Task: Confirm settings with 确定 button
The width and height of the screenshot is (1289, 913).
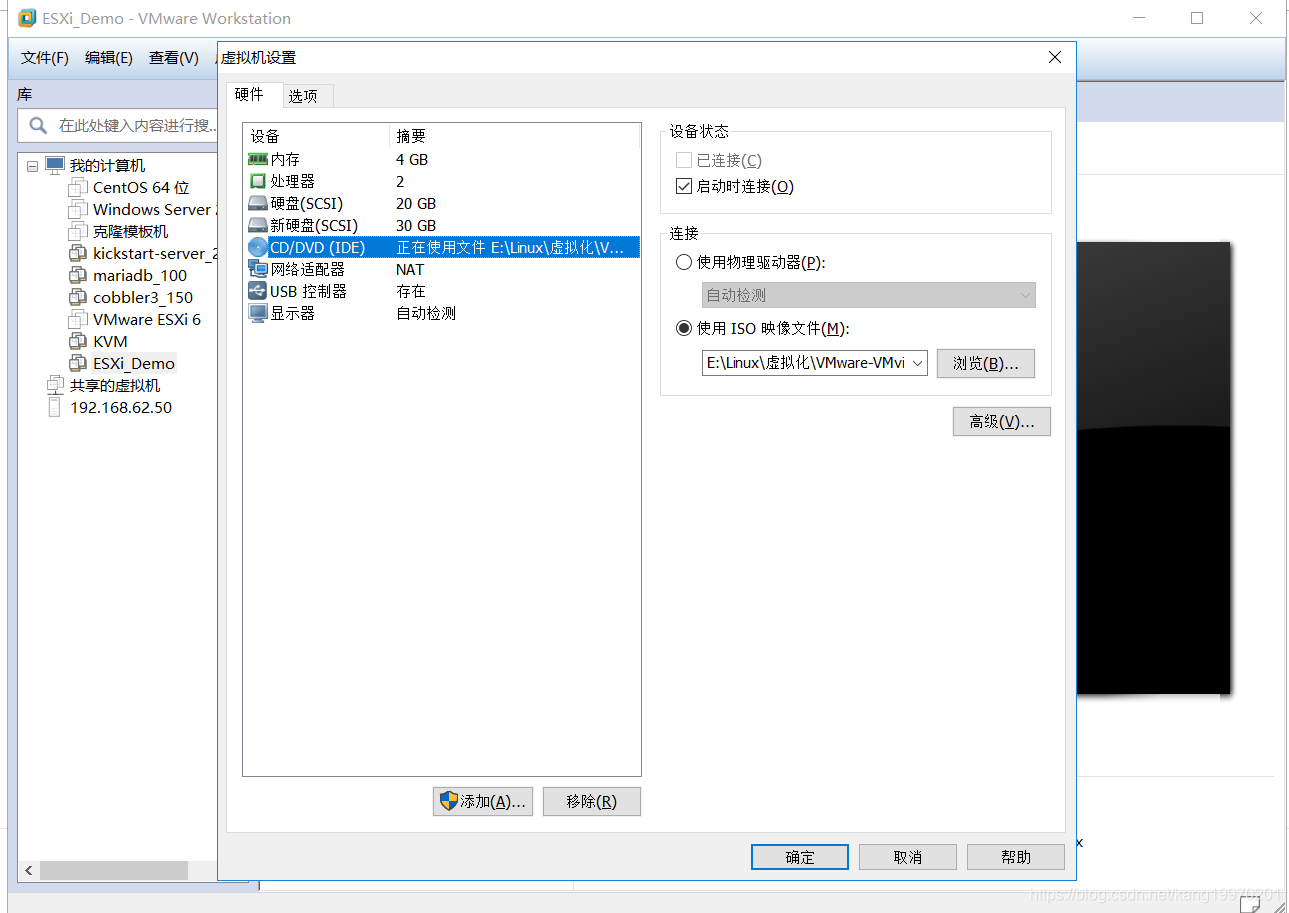Action: coord(800,857)
